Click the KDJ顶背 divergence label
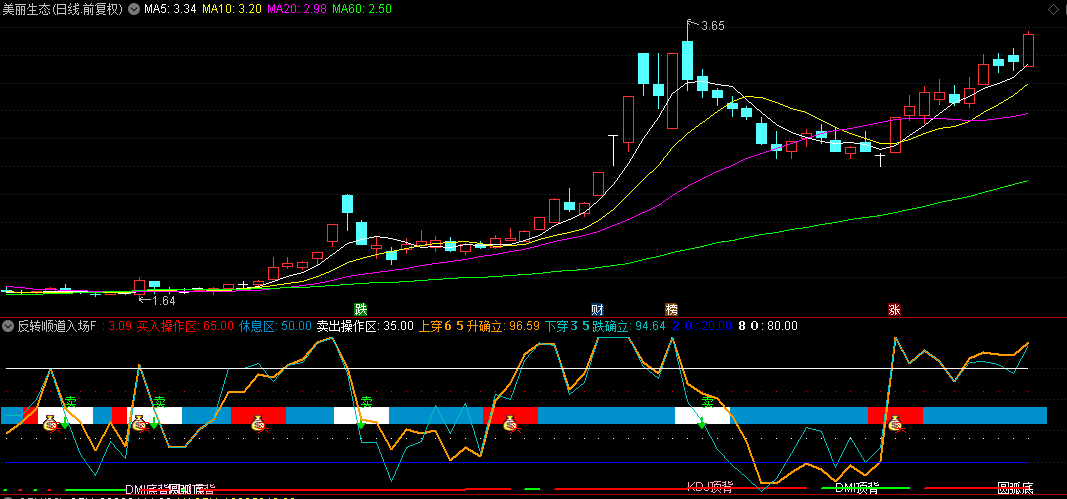Image resolution: width=1067 pixels, height=499 pixels. click(709, 488)
